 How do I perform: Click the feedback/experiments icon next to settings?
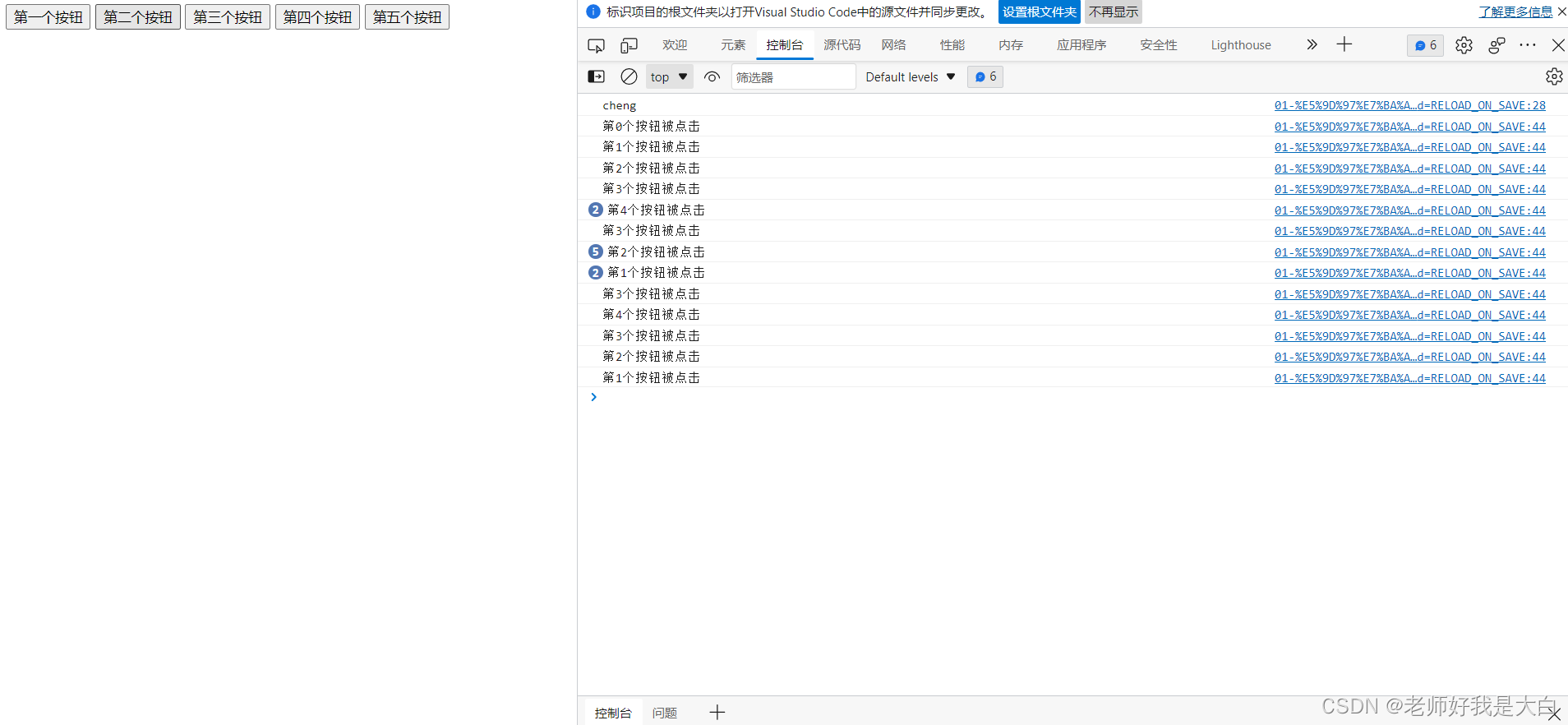pos(1497,45)
